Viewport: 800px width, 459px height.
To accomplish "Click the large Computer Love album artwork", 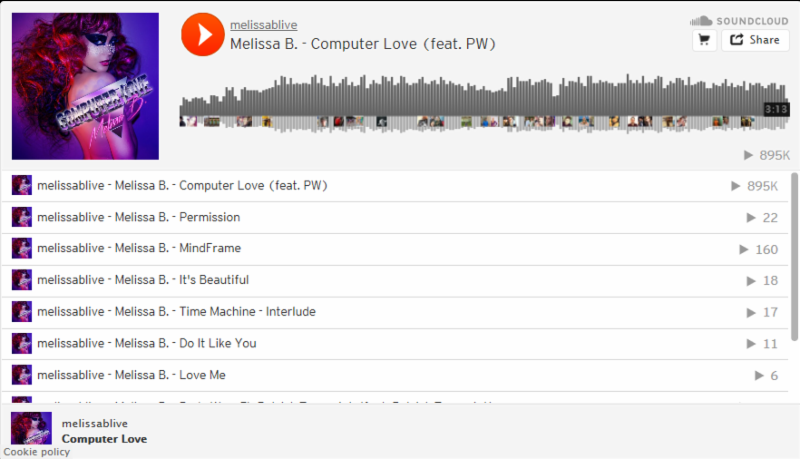I will click(x=85, y=86).
